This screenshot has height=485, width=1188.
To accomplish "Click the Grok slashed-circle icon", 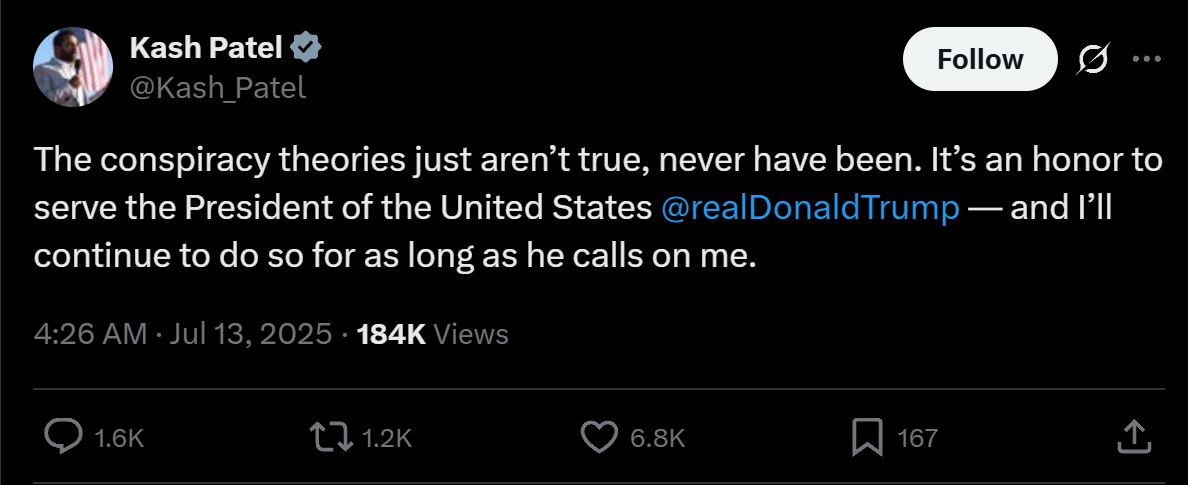I will tap(1093, 59).
